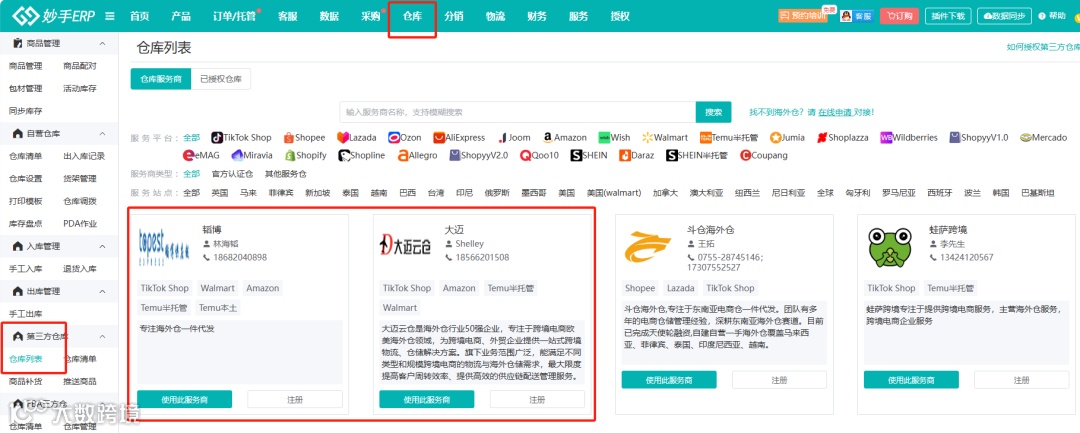
Task: Click the 插件下载 button
Action: pyautogui.click(x=948, y=16)
